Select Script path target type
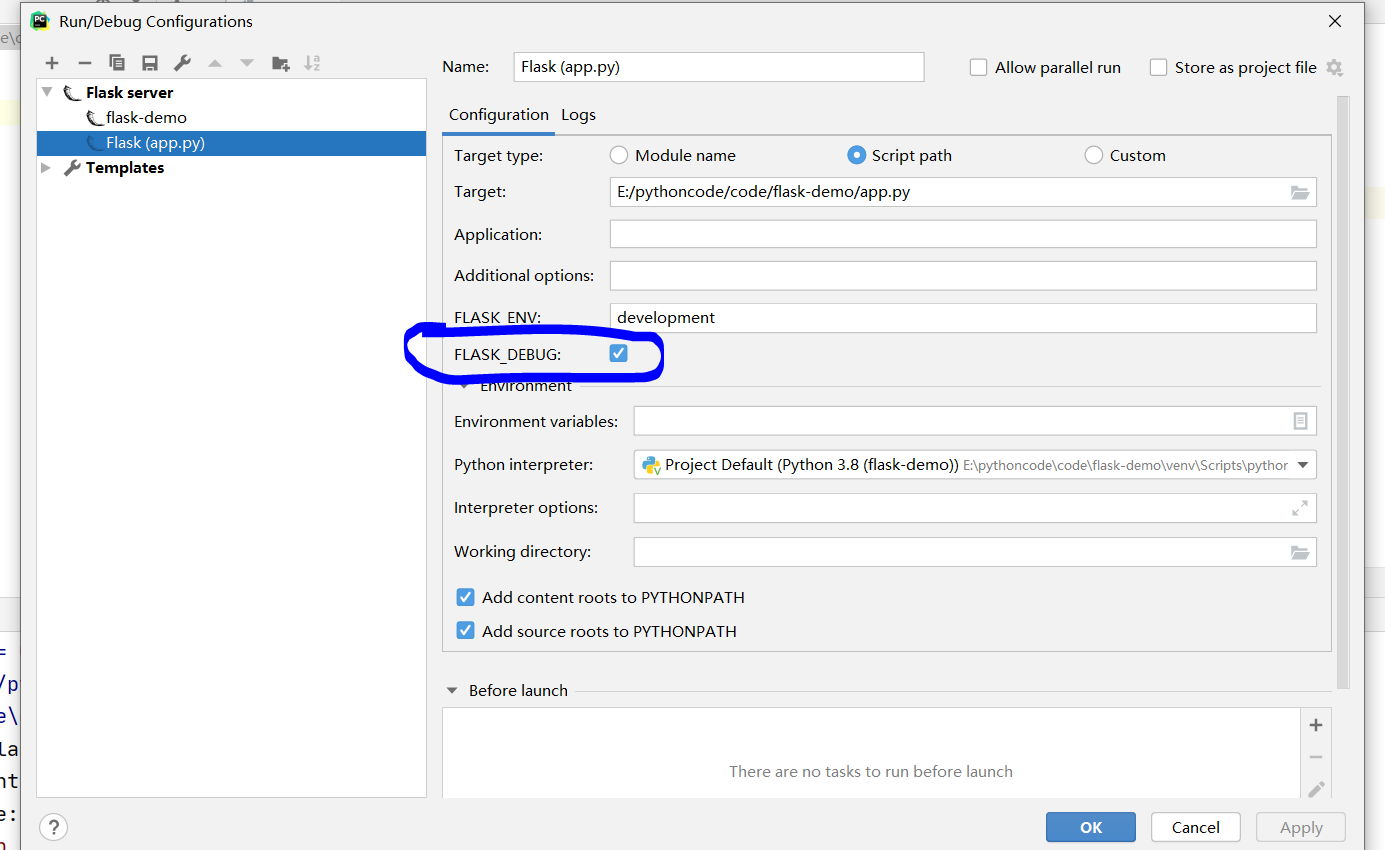 click(856, 155)
